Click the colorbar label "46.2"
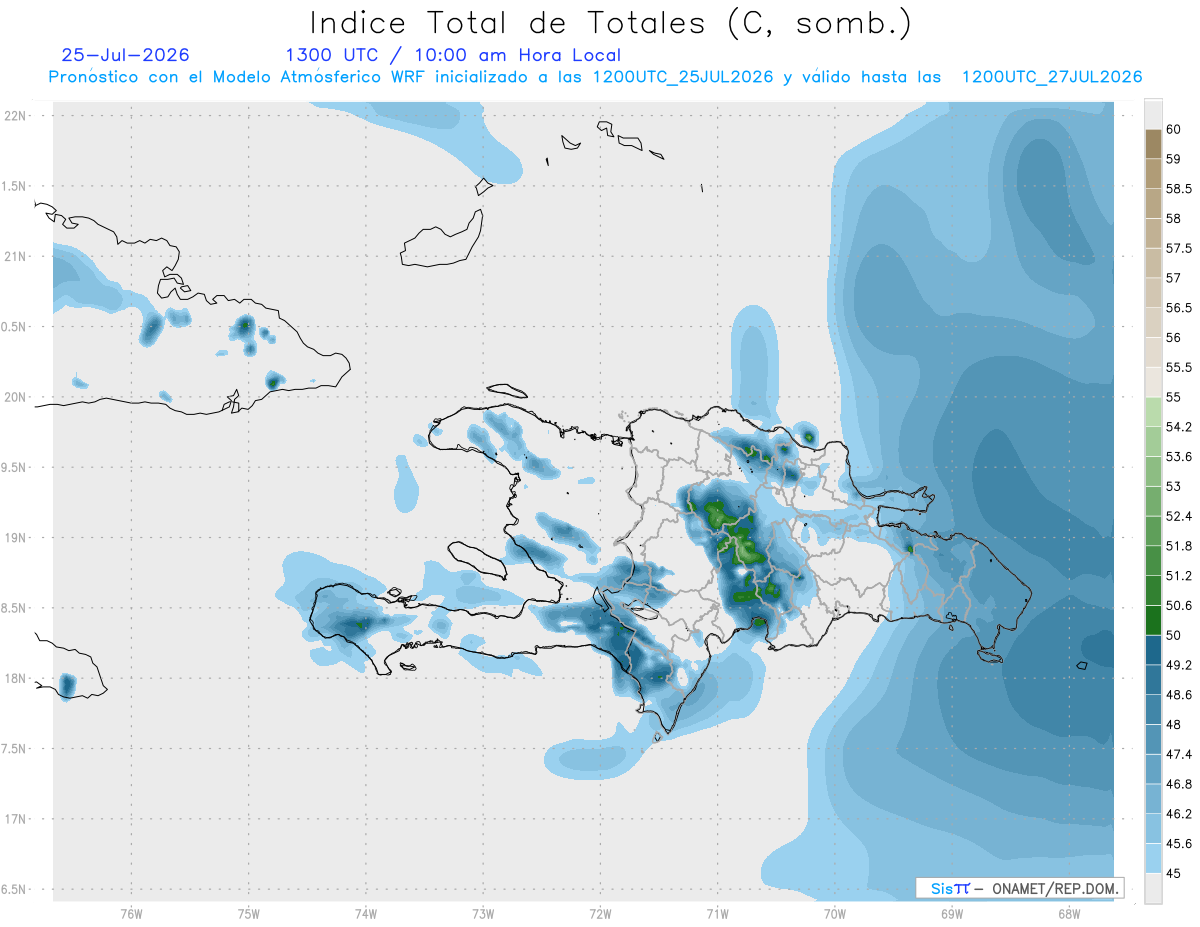Screen dimensions: 1200x927 pyautogui.click(x=1180, y=814)
